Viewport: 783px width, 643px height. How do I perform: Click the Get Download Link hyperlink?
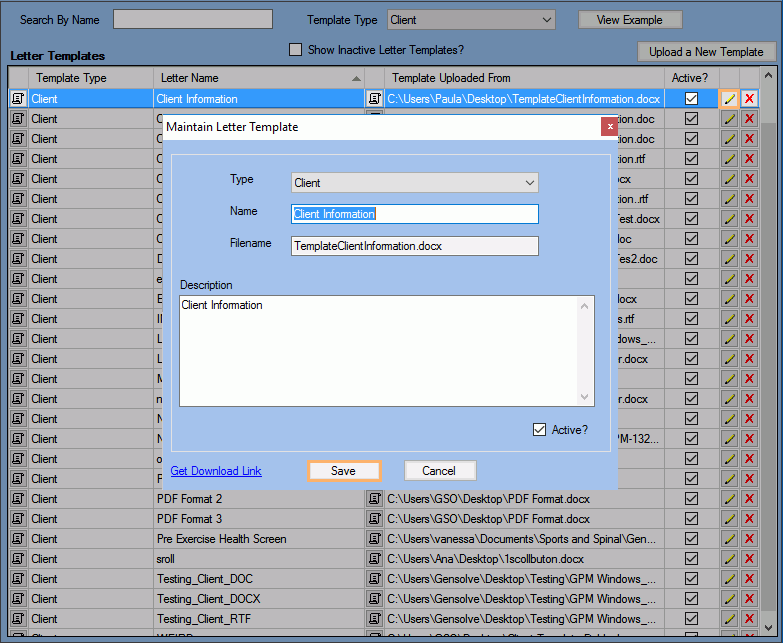tap(216, 471)
